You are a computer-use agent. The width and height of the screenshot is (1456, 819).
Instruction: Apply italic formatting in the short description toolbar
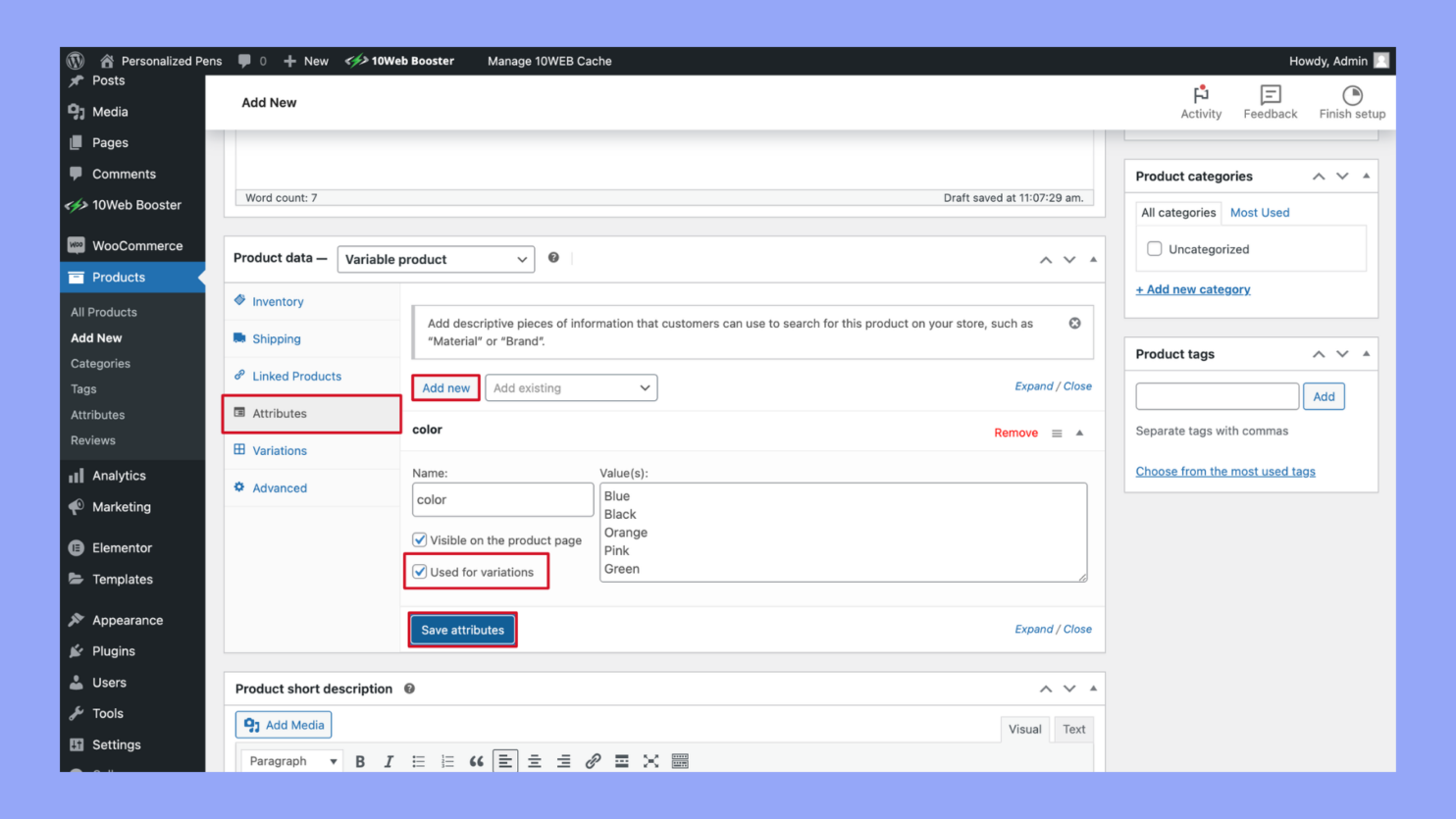[x=389, y=760]
